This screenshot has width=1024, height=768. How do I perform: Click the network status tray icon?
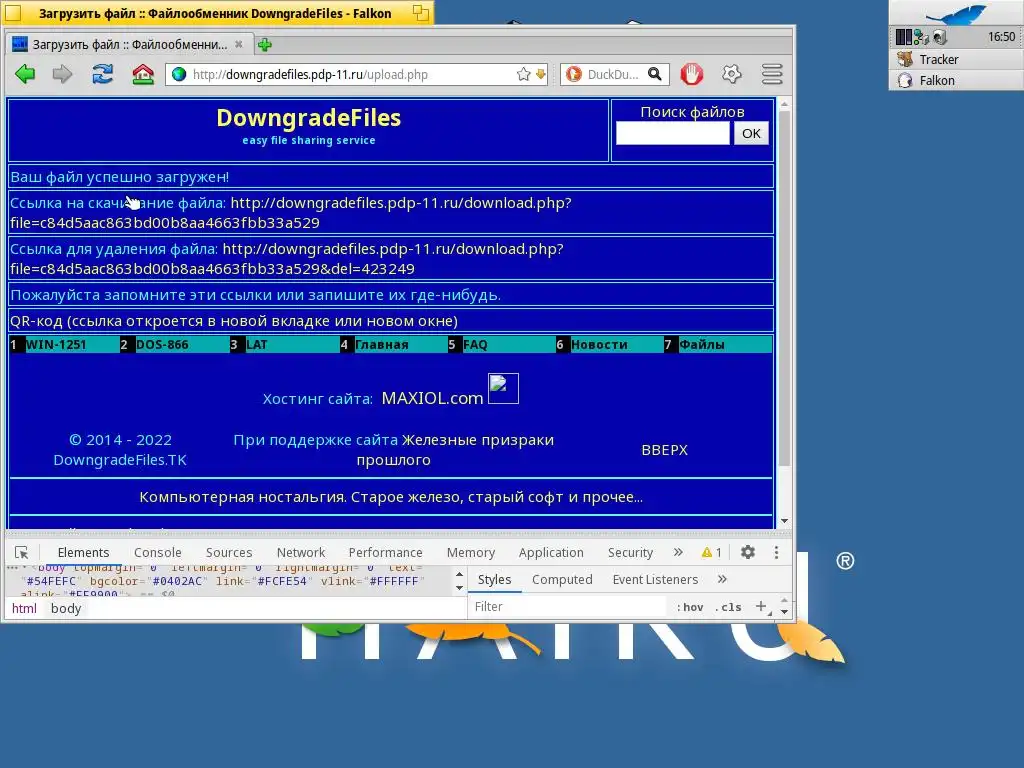tap(921, 37)
